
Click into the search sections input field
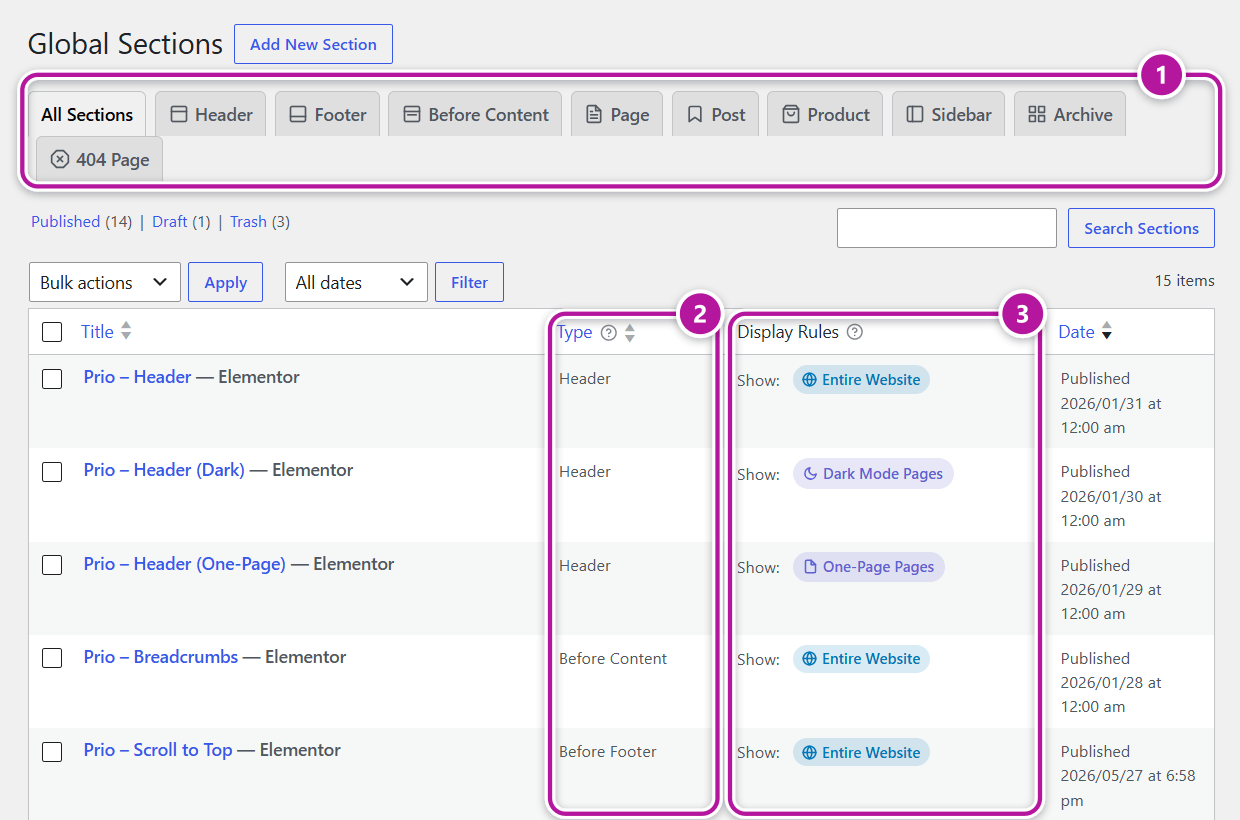coord(947,228)
